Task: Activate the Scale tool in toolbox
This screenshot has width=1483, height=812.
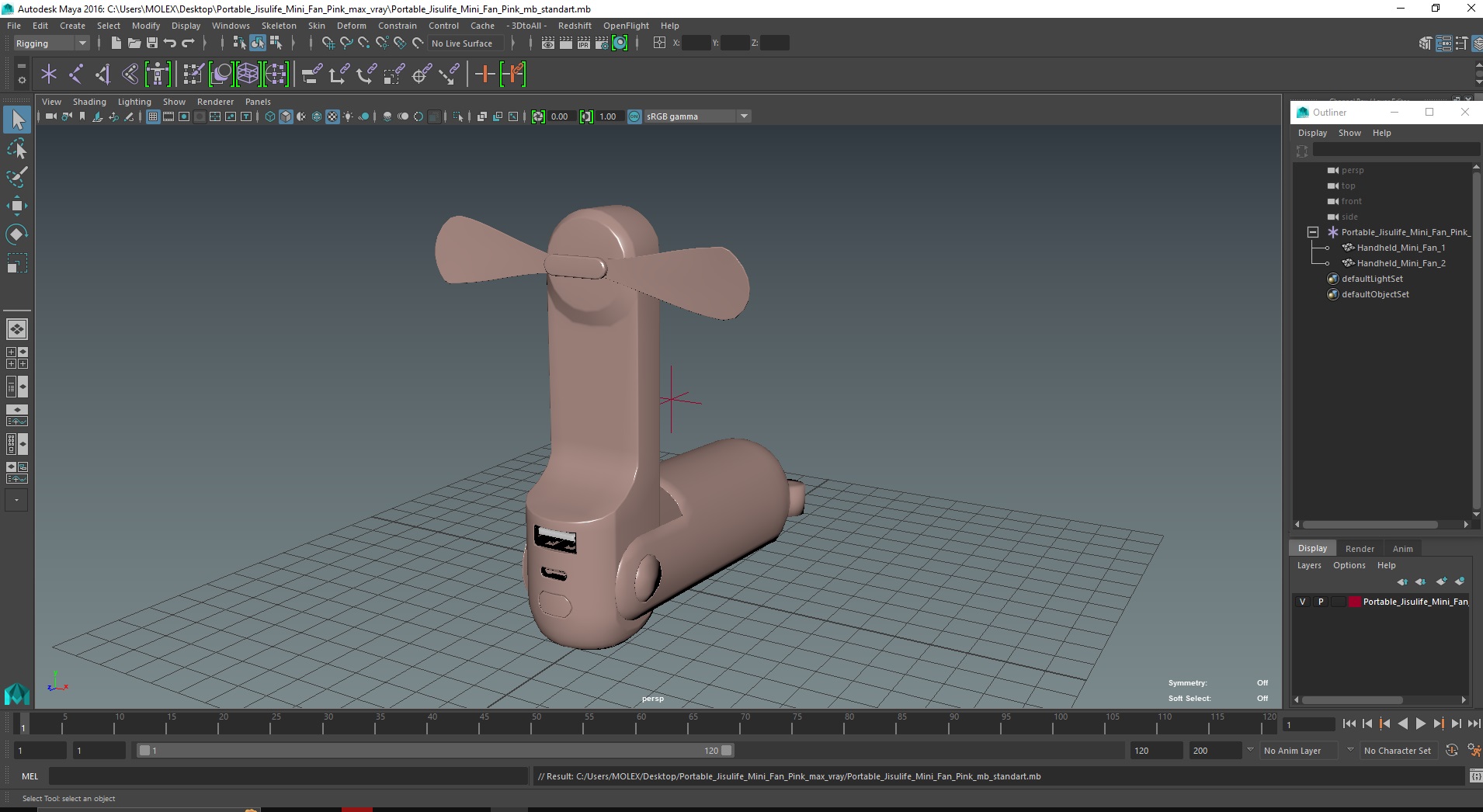Action: pyautogui.click(x=17, y=264)
